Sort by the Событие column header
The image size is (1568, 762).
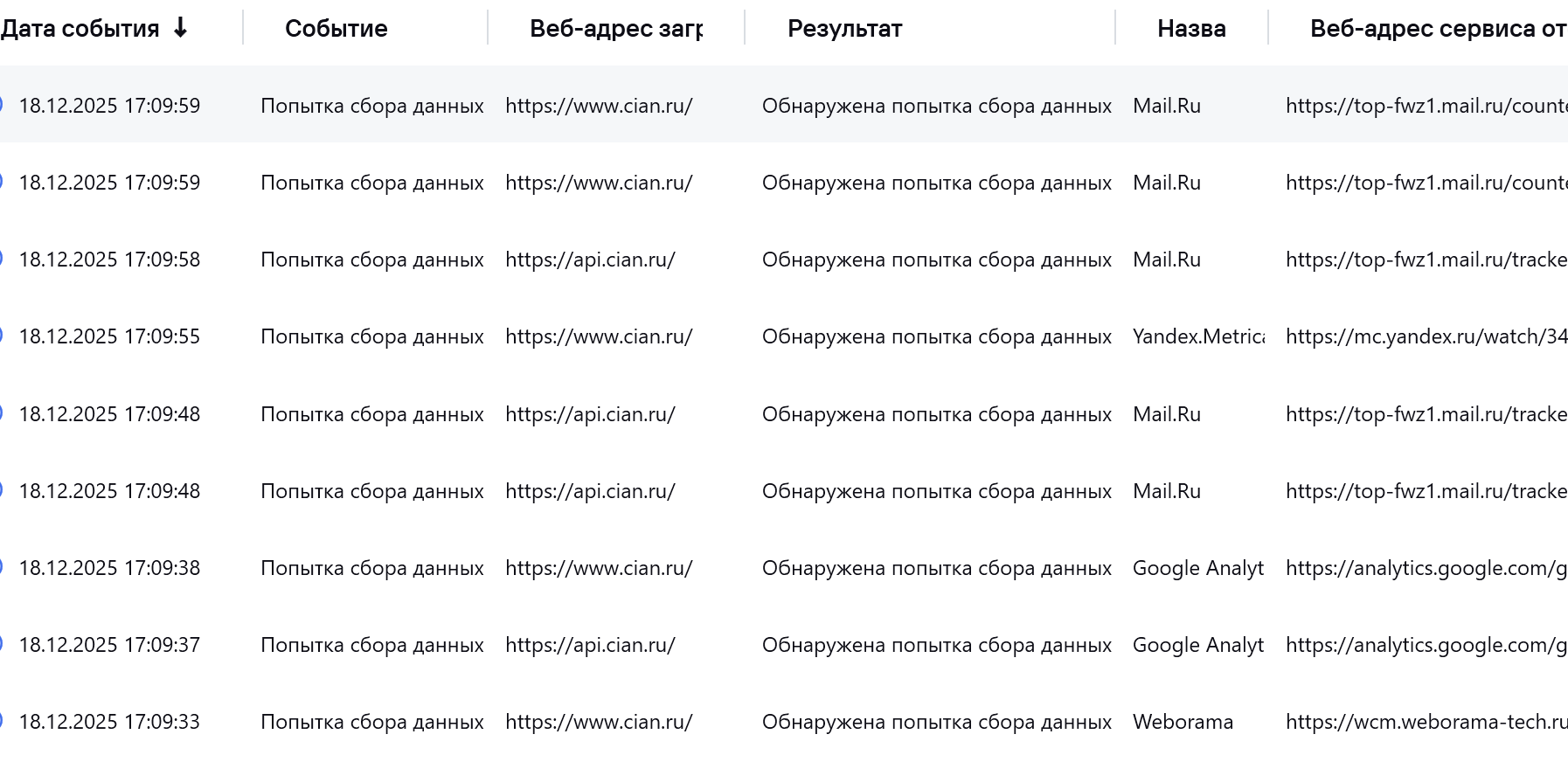tap(336, 28)
